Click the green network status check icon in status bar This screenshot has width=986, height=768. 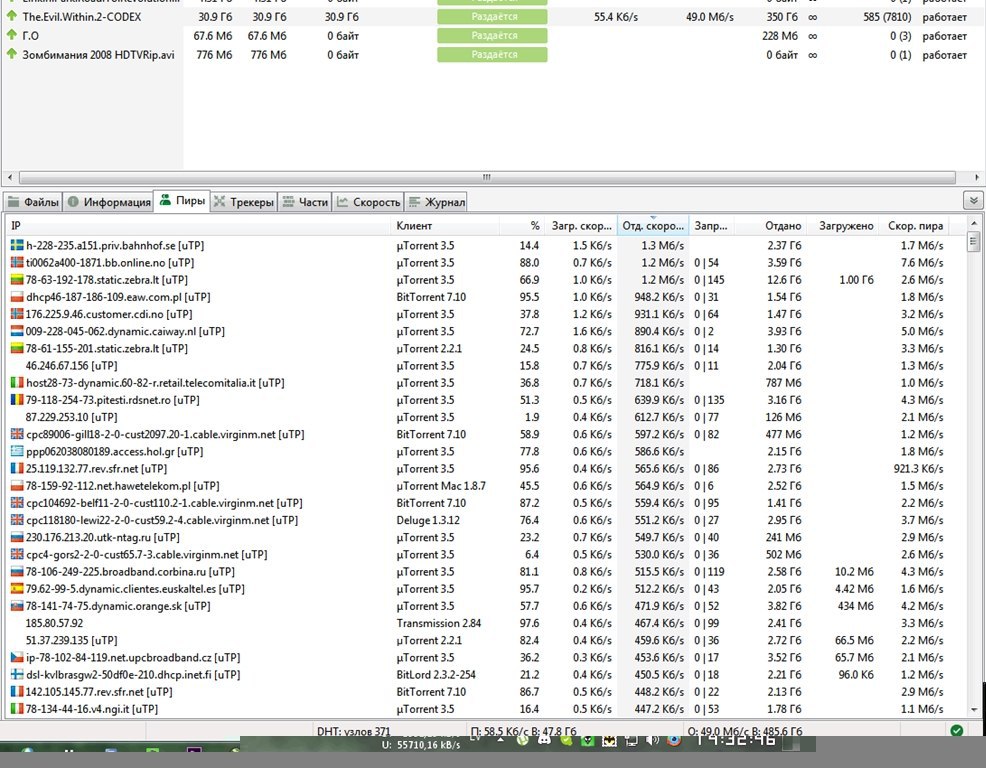point(956,730)
